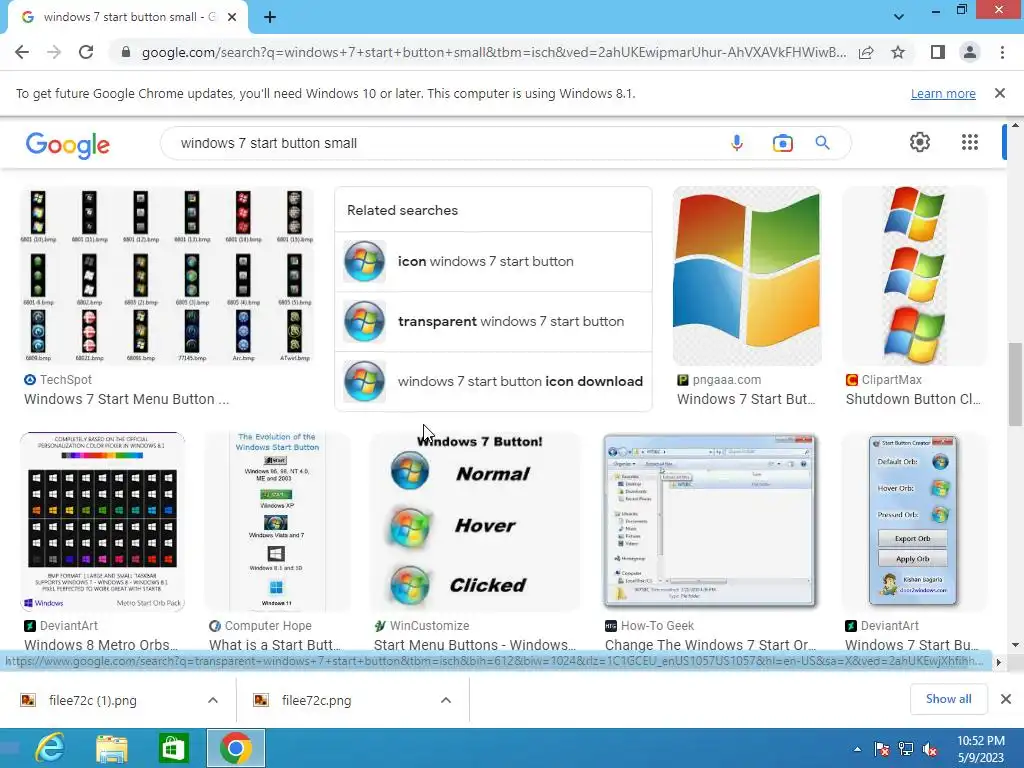
Task: Show hidden system tray icons
Action: [857, 749]
